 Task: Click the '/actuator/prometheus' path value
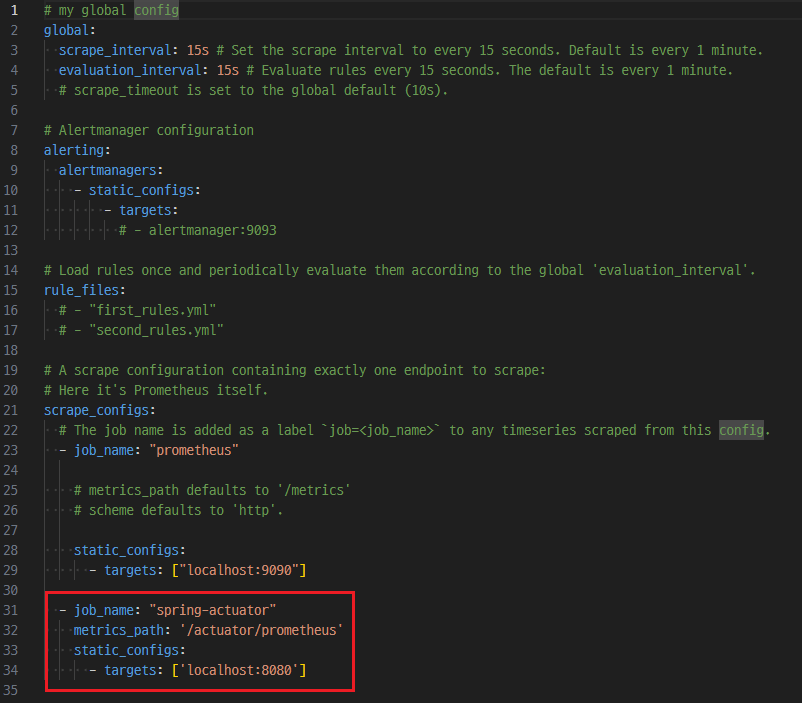click(261, 630)
